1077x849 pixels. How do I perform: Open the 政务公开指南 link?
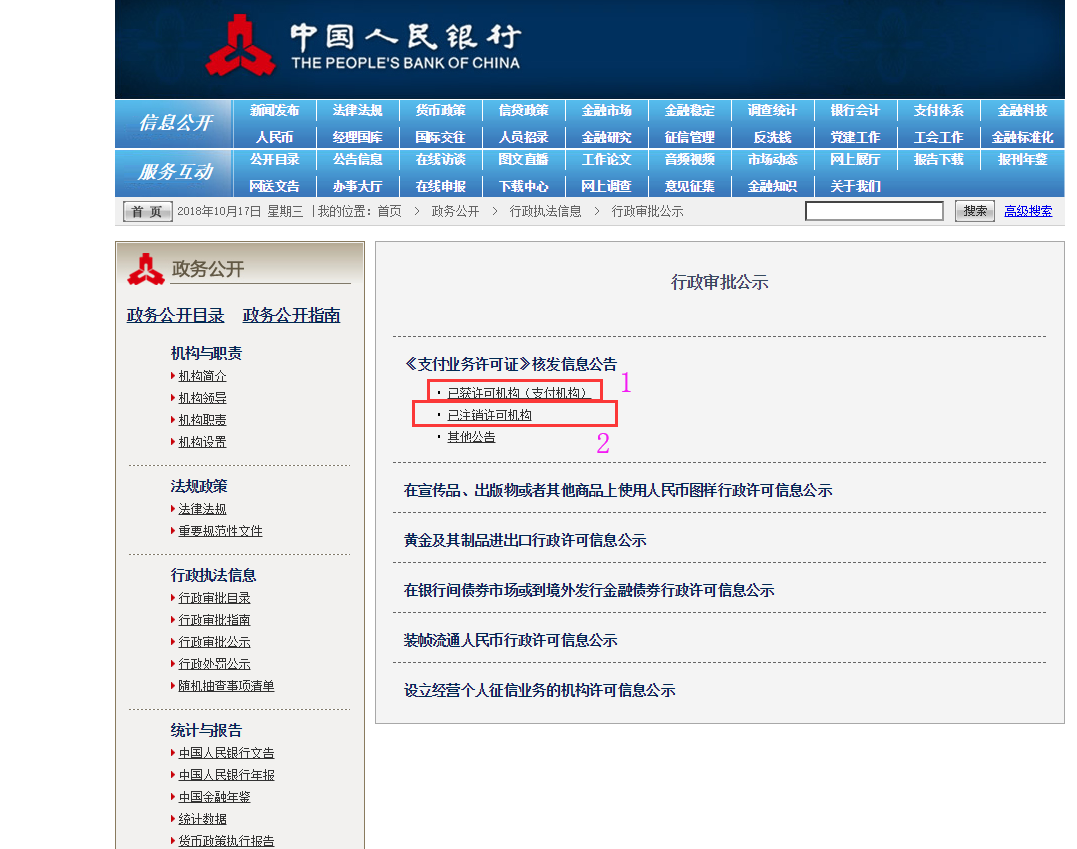click(291, 315)
